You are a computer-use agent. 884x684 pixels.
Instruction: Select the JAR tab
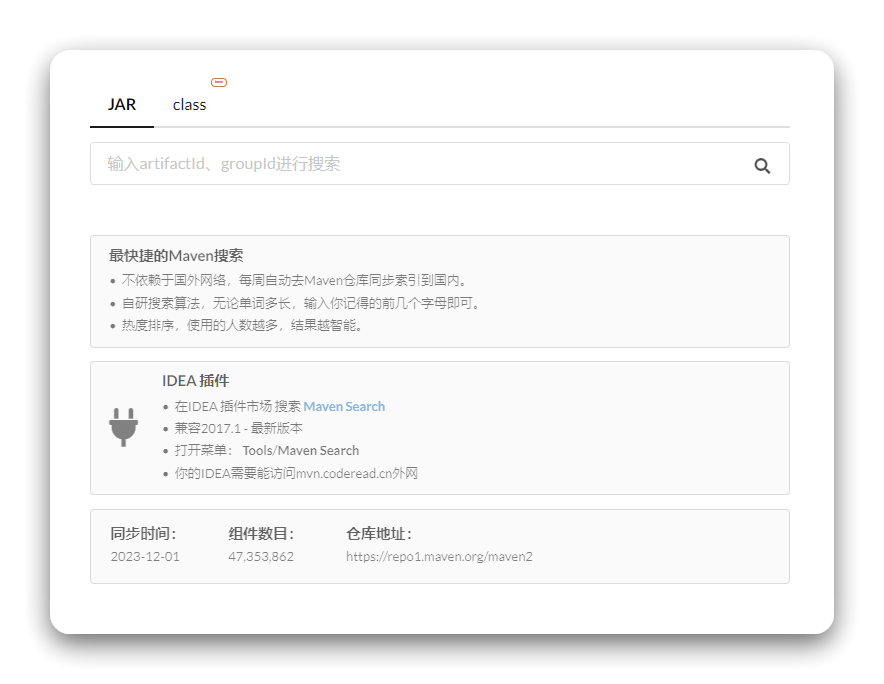(x=121, y=104)
